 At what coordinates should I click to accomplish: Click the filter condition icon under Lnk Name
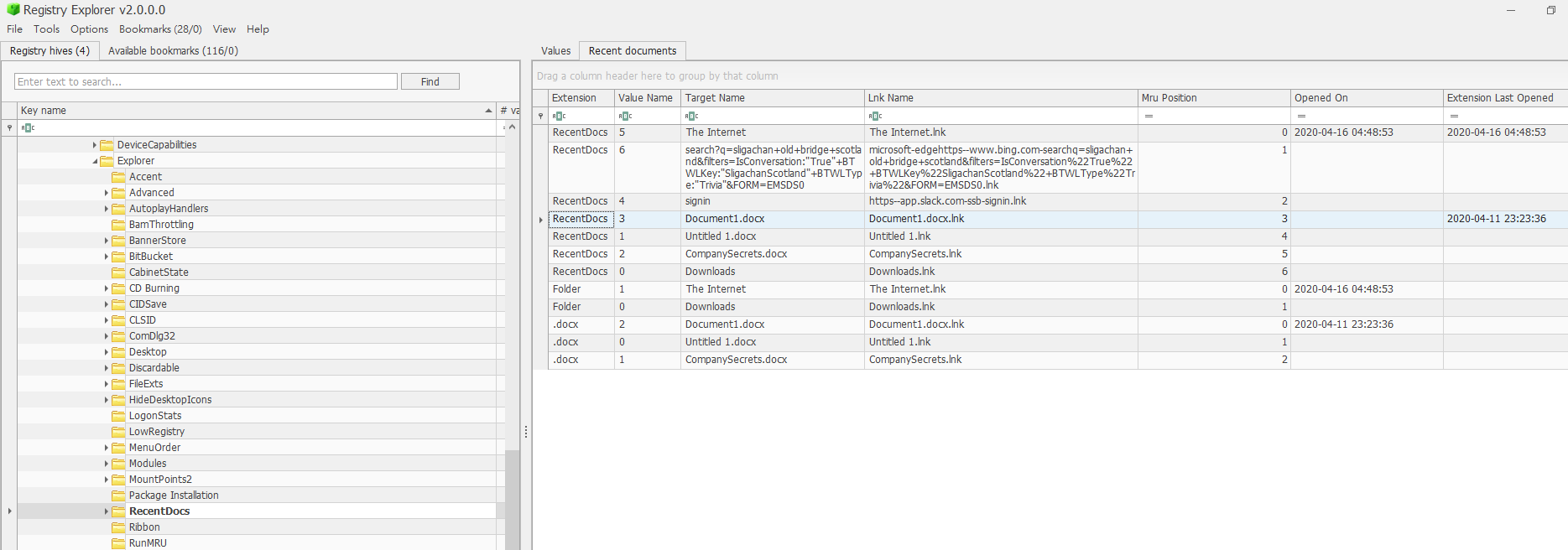point(875,116)
